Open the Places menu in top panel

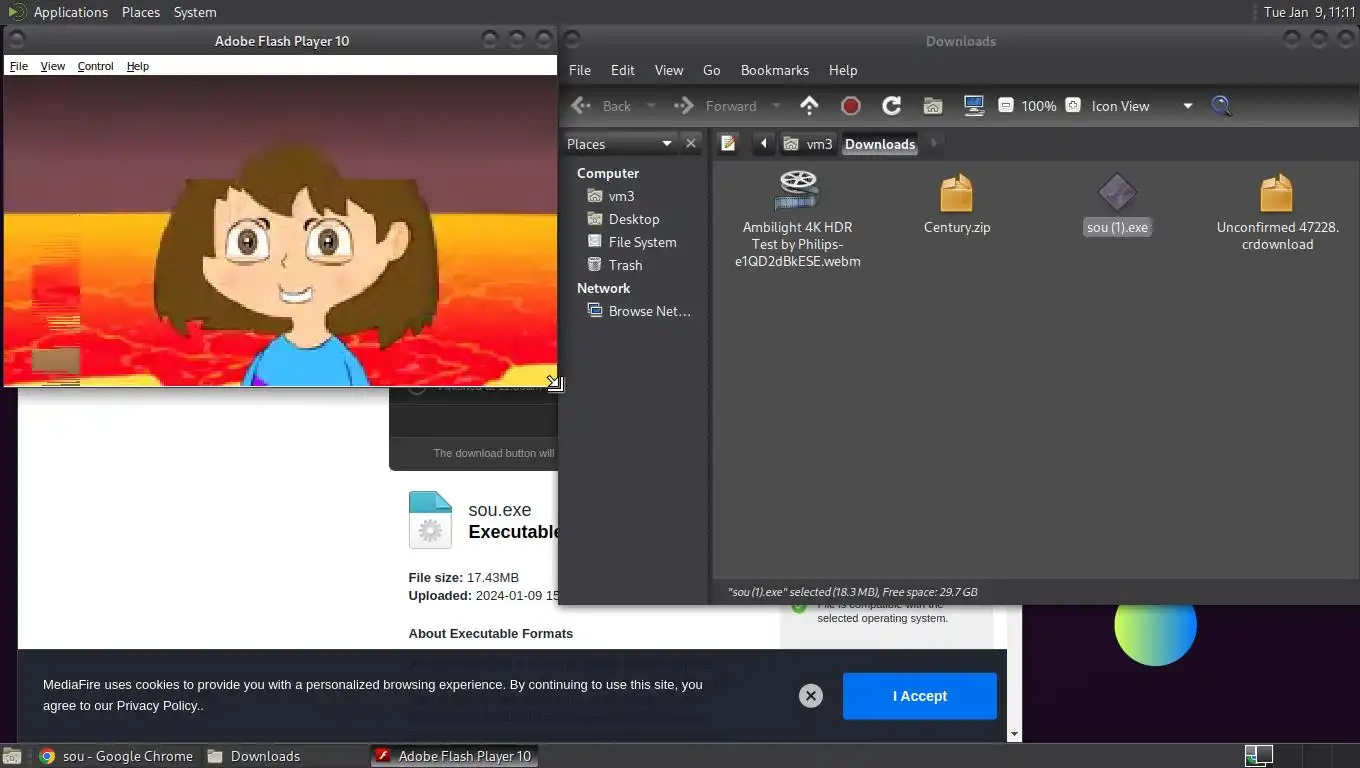click(141, 12)
